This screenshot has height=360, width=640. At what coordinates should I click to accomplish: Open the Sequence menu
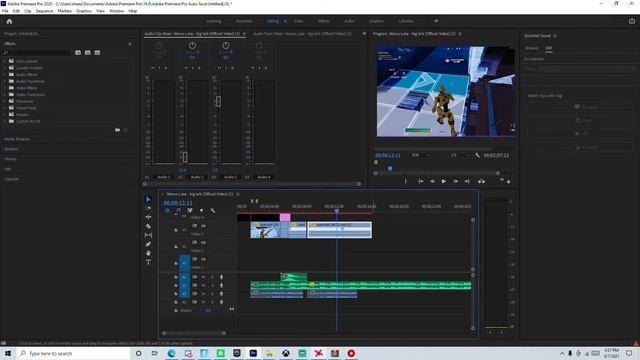pyautogui.click(x=44, y=11)
